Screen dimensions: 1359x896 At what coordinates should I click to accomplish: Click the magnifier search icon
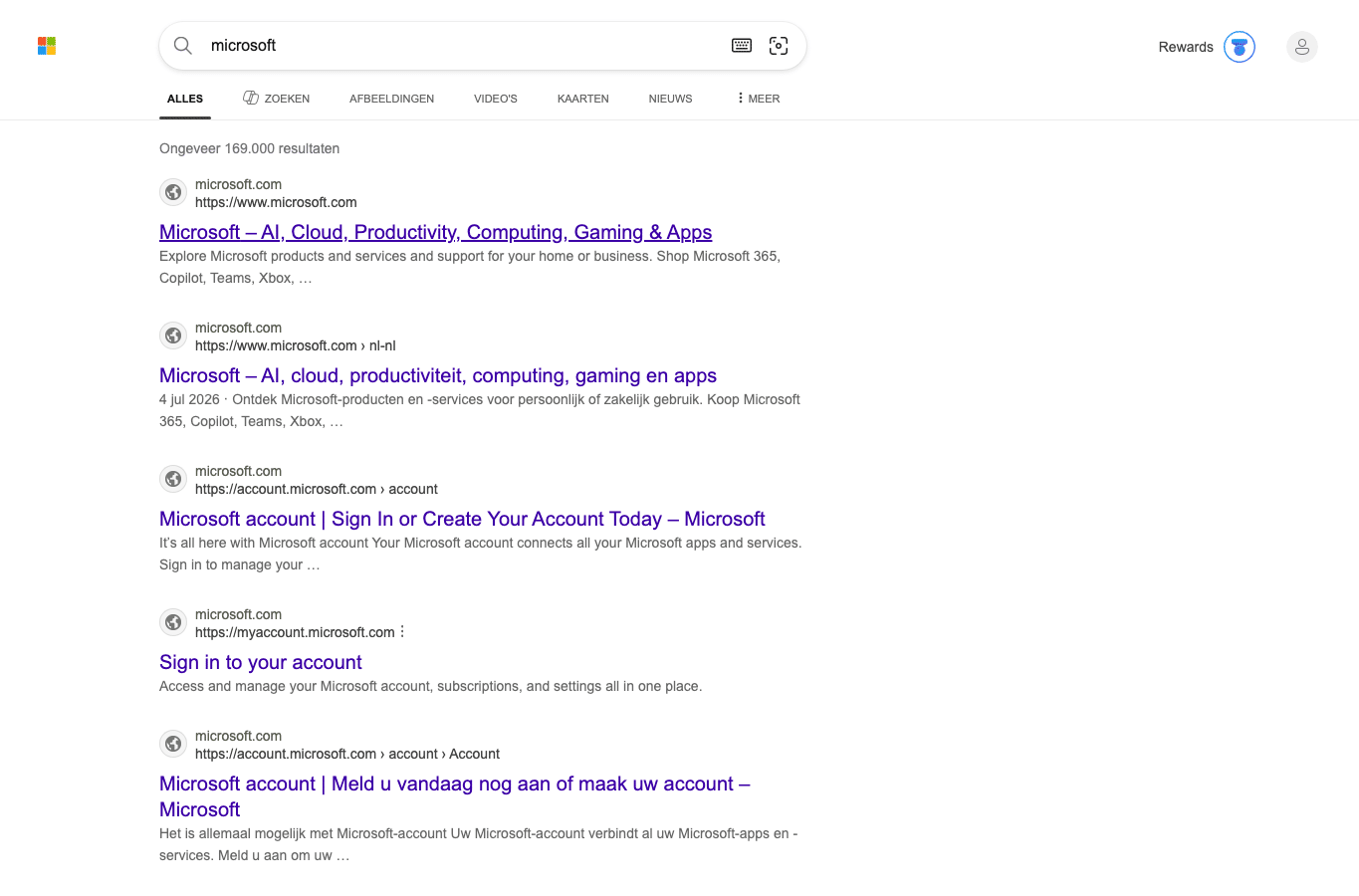[183, 46]
